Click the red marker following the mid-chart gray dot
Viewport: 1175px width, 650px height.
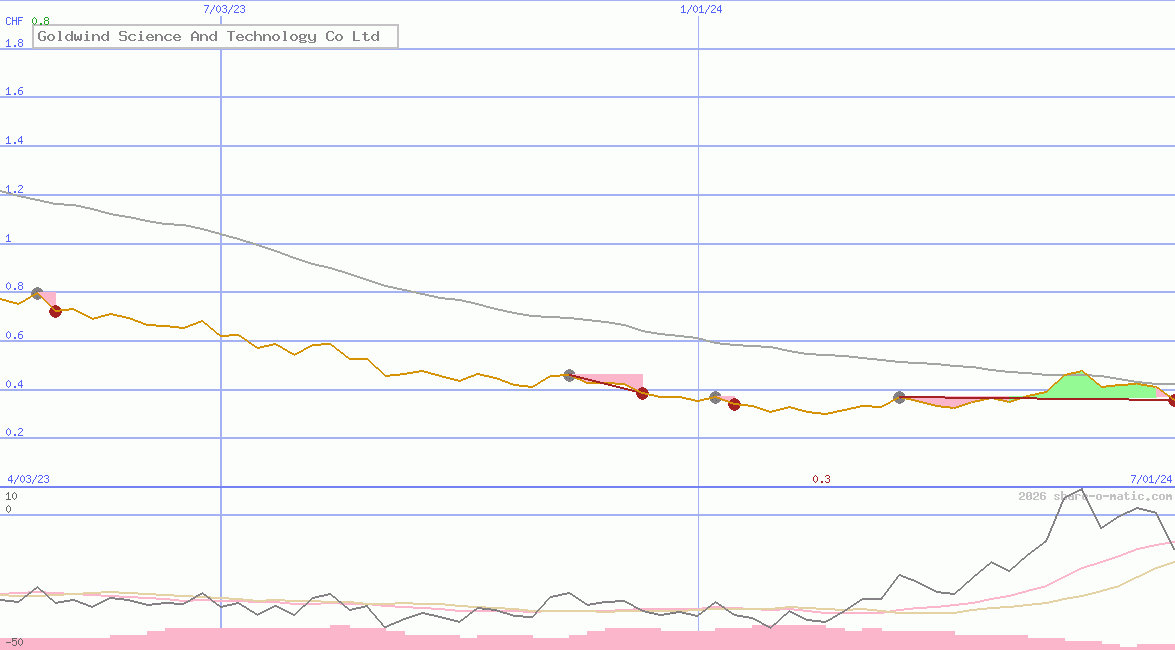click(x=642, y=394)
